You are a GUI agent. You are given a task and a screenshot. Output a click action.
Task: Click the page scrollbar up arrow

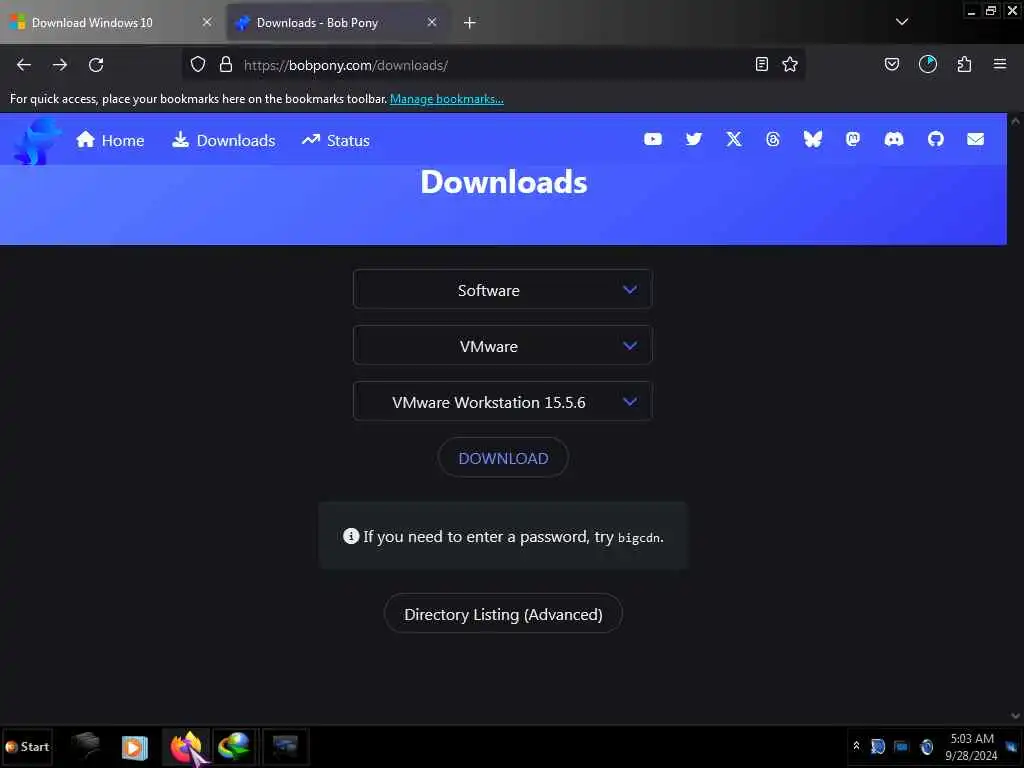1015,121
